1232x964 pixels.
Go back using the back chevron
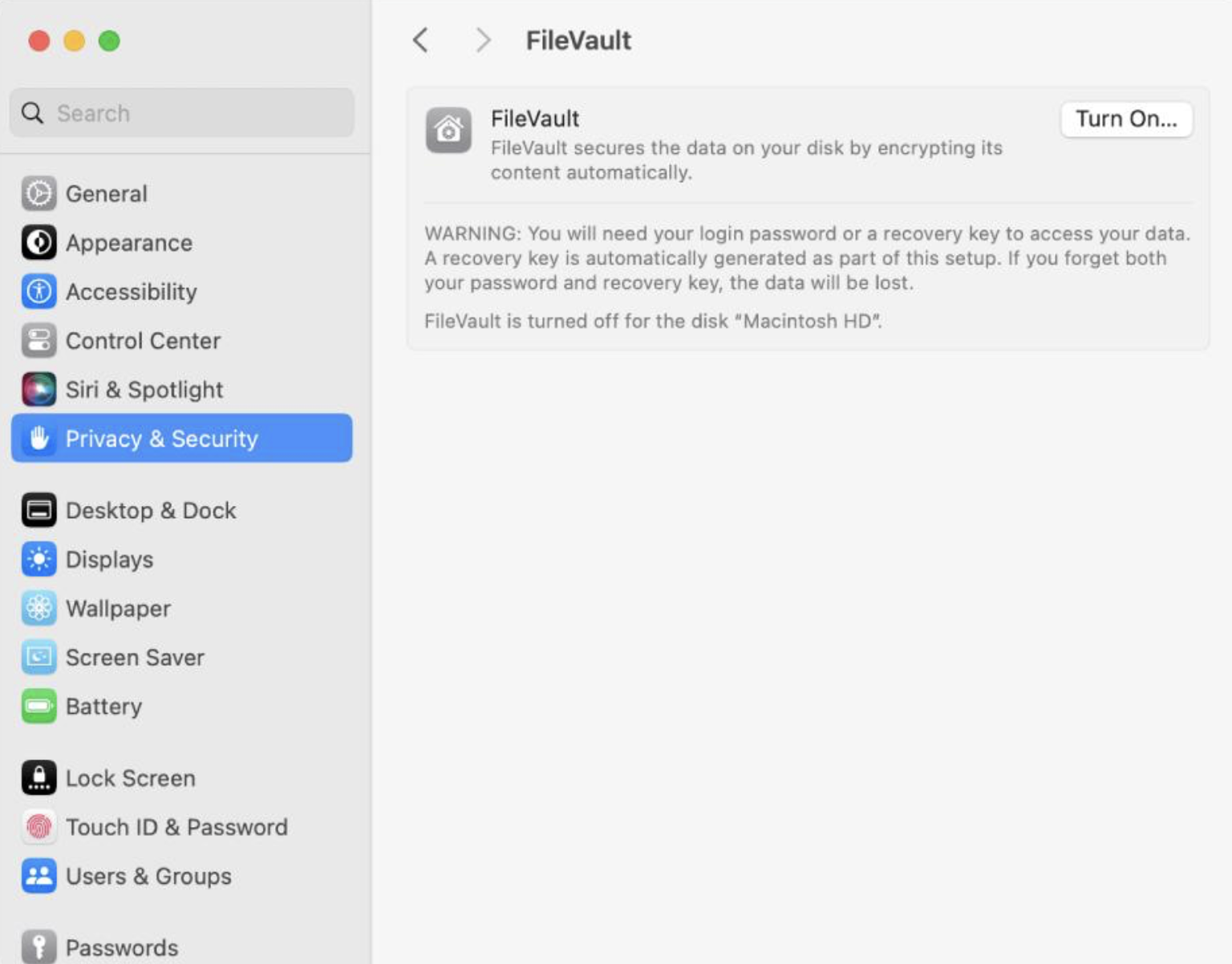420,39
